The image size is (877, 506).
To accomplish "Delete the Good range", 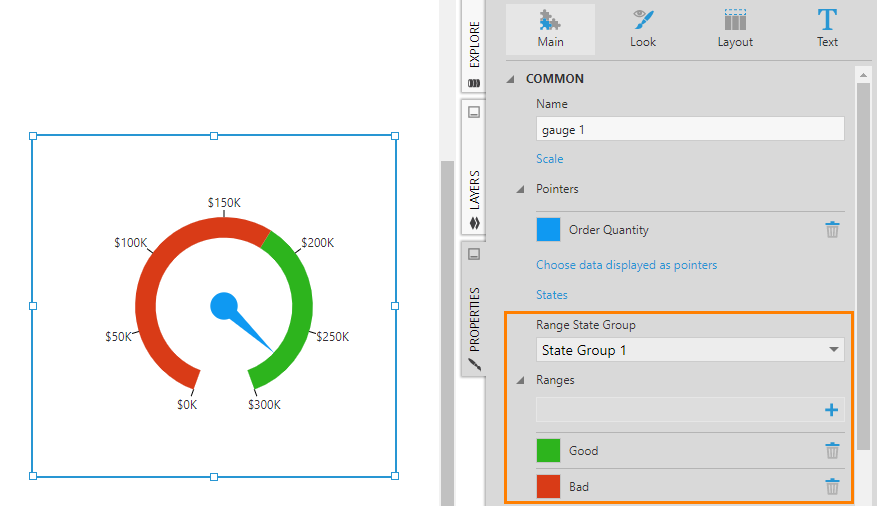I will 832,451.
